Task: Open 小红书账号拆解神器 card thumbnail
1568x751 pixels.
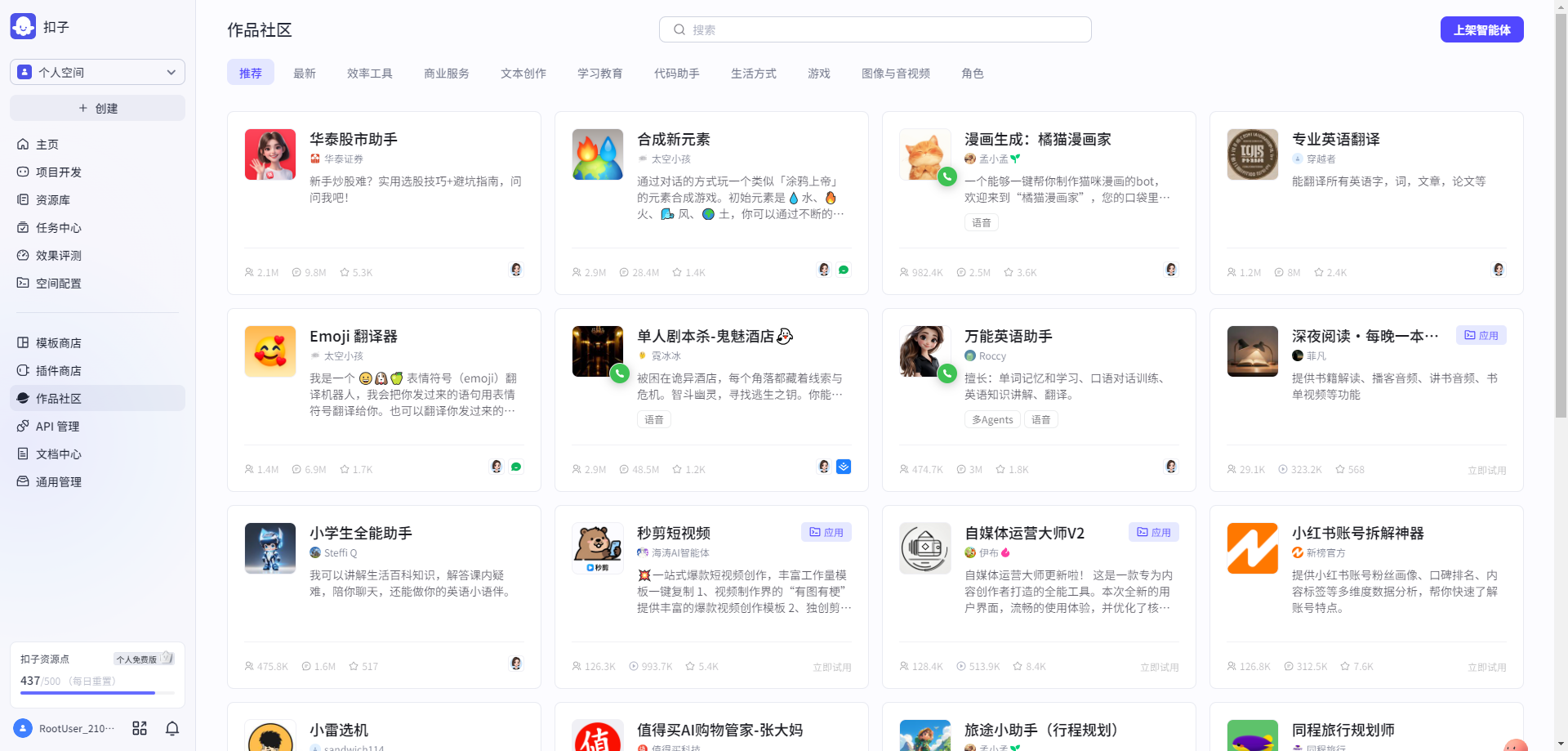Action: pos(1253,548)
